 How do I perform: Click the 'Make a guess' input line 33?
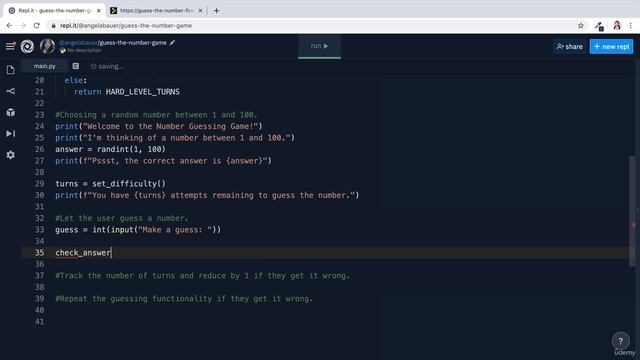[138, 230]
